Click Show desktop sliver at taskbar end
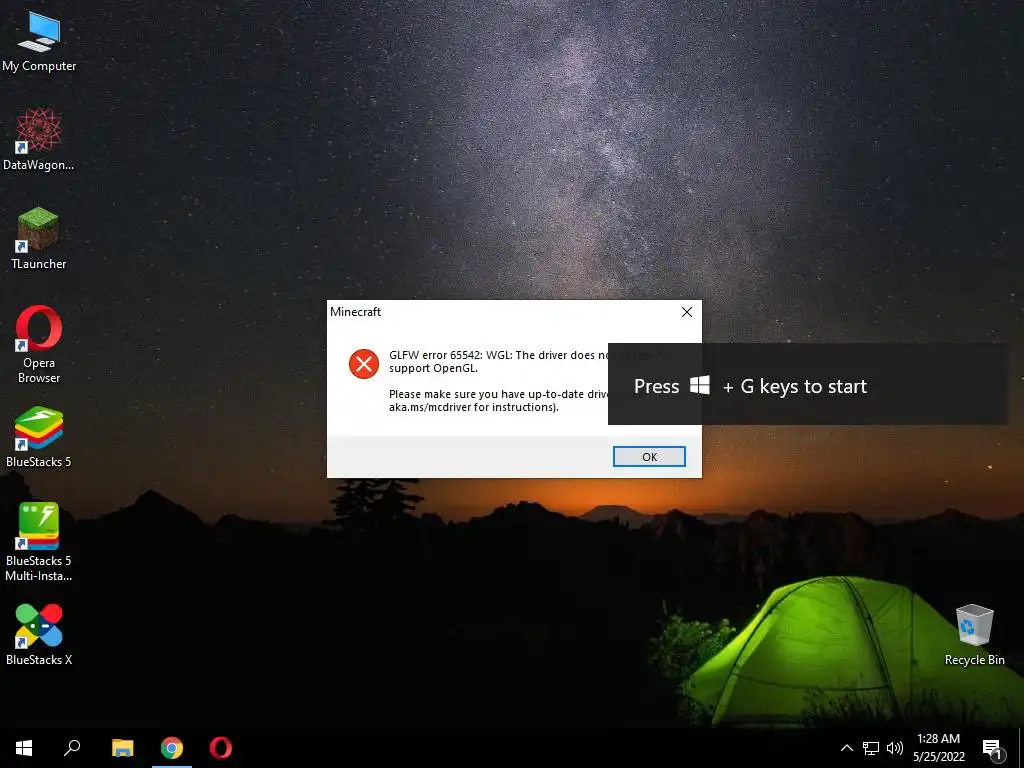Screen dimensions: 1024x768 1021,748
